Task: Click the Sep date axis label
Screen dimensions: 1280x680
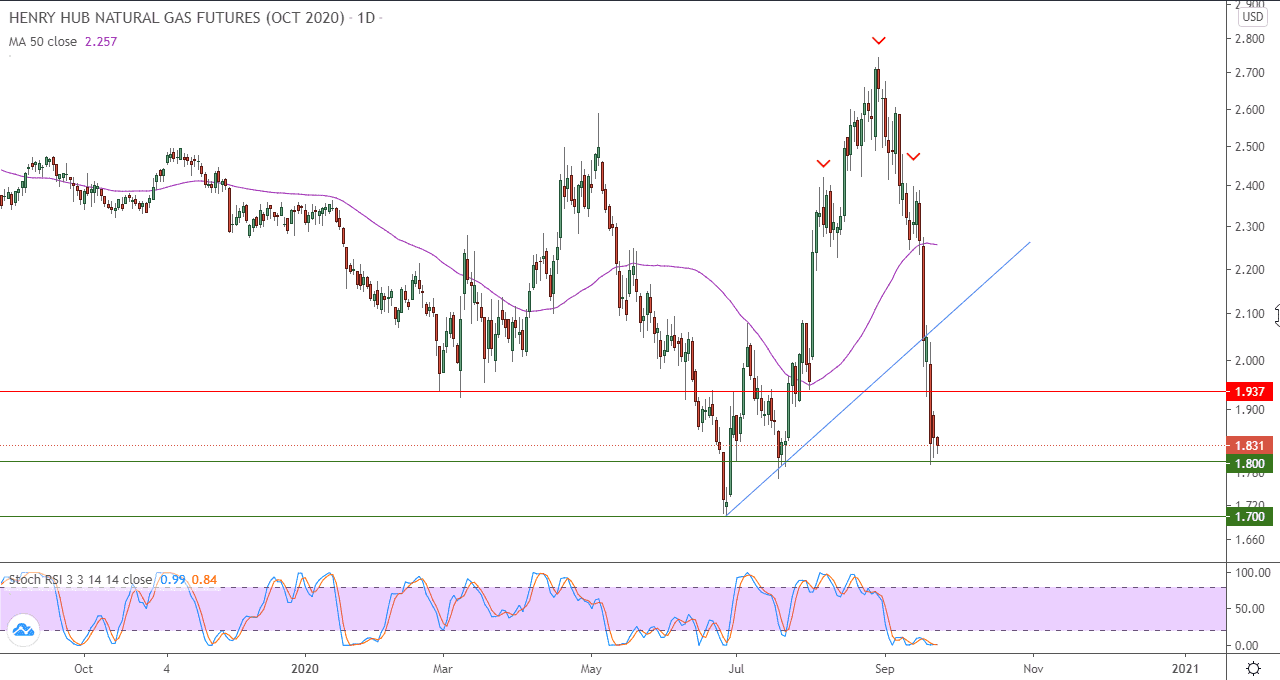Action: click(x=884, y=668)
